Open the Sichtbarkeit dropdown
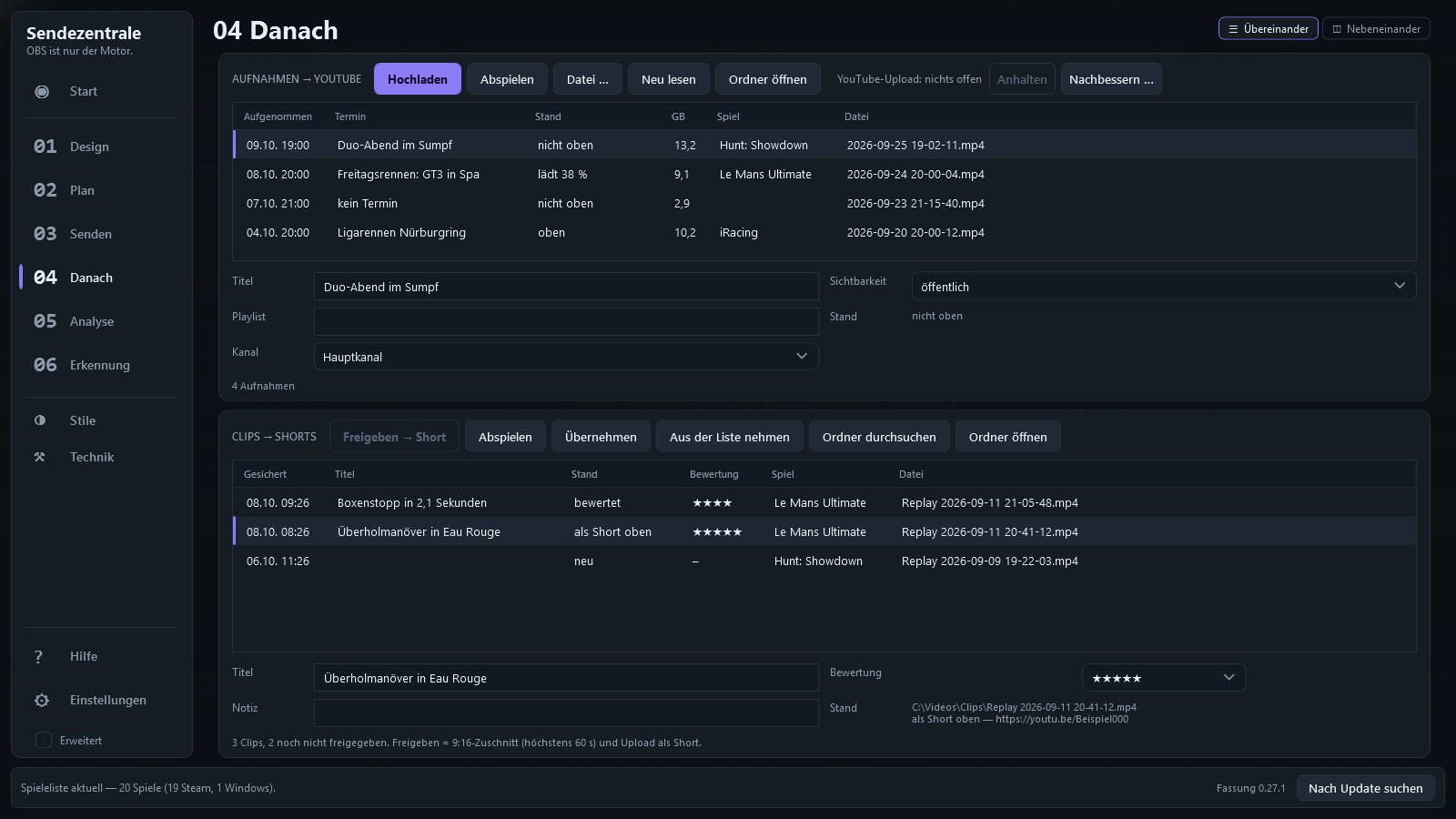 pyautogui.click(x=1164, y=286)
